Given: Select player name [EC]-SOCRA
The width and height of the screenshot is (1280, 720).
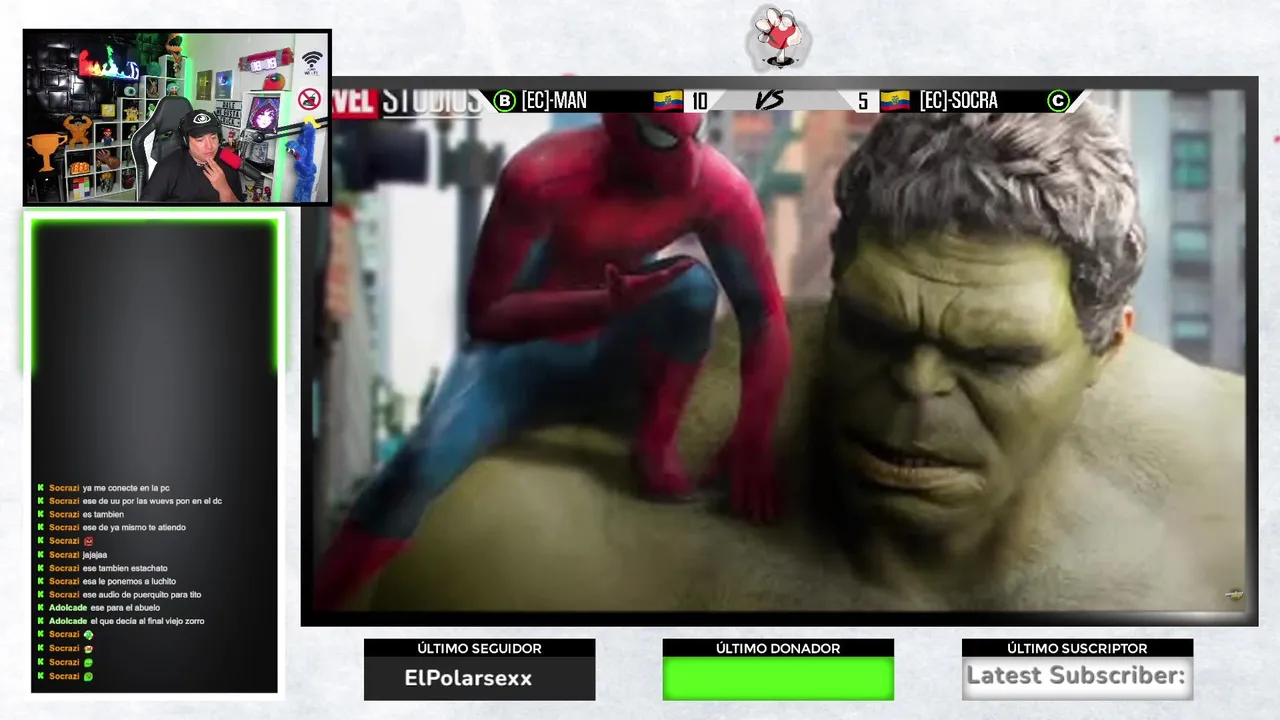Looking at the screenshot, I should tap(958, 100).
